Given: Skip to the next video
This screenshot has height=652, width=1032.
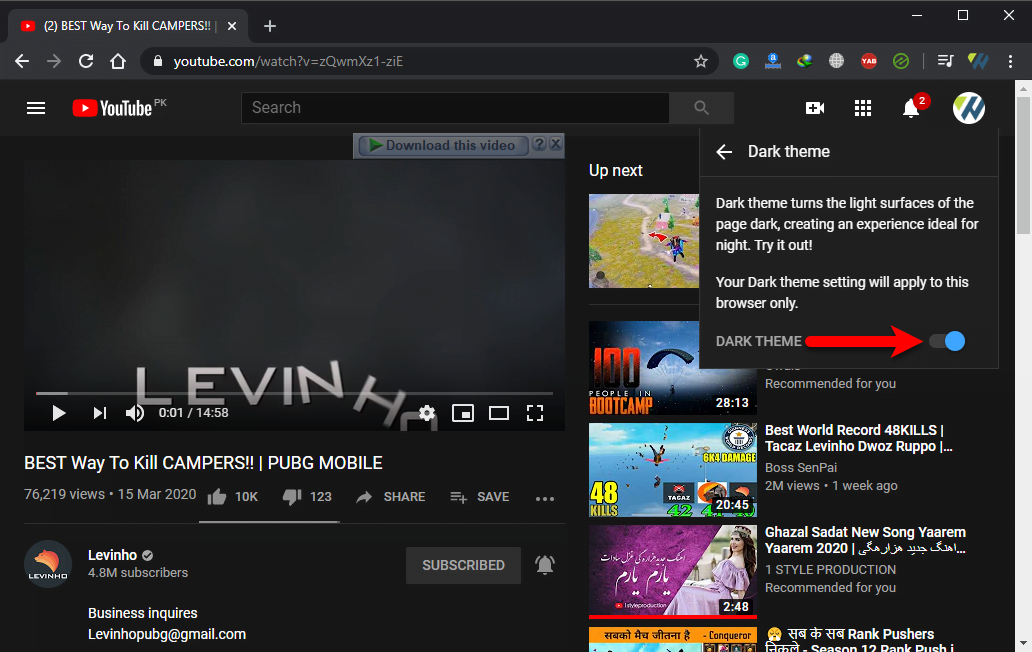Looking at the screenshot, I should point(99,413).
